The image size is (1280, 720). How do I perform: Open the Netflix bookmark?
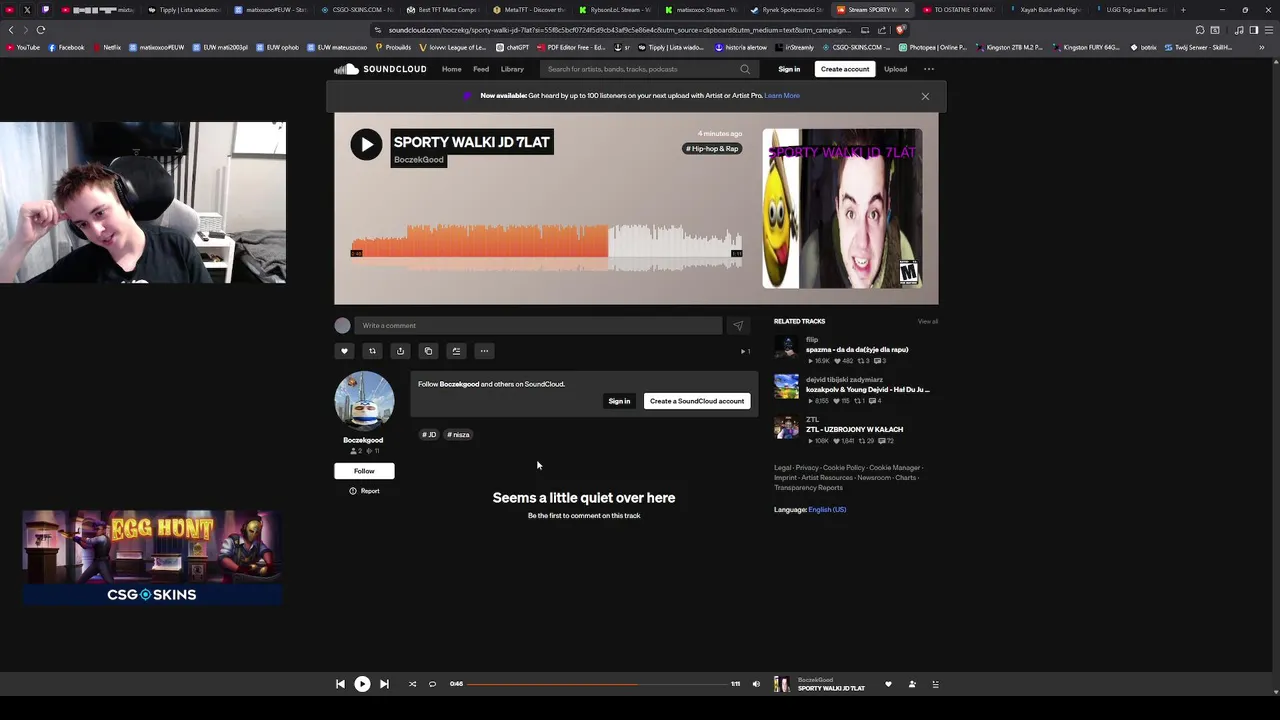(107, 47)
